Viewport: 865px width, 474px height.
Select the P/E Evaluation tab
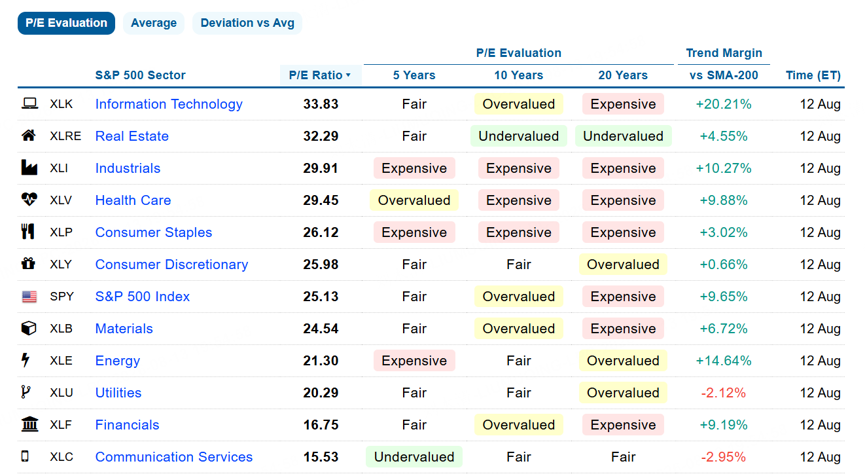pos(66,23)
